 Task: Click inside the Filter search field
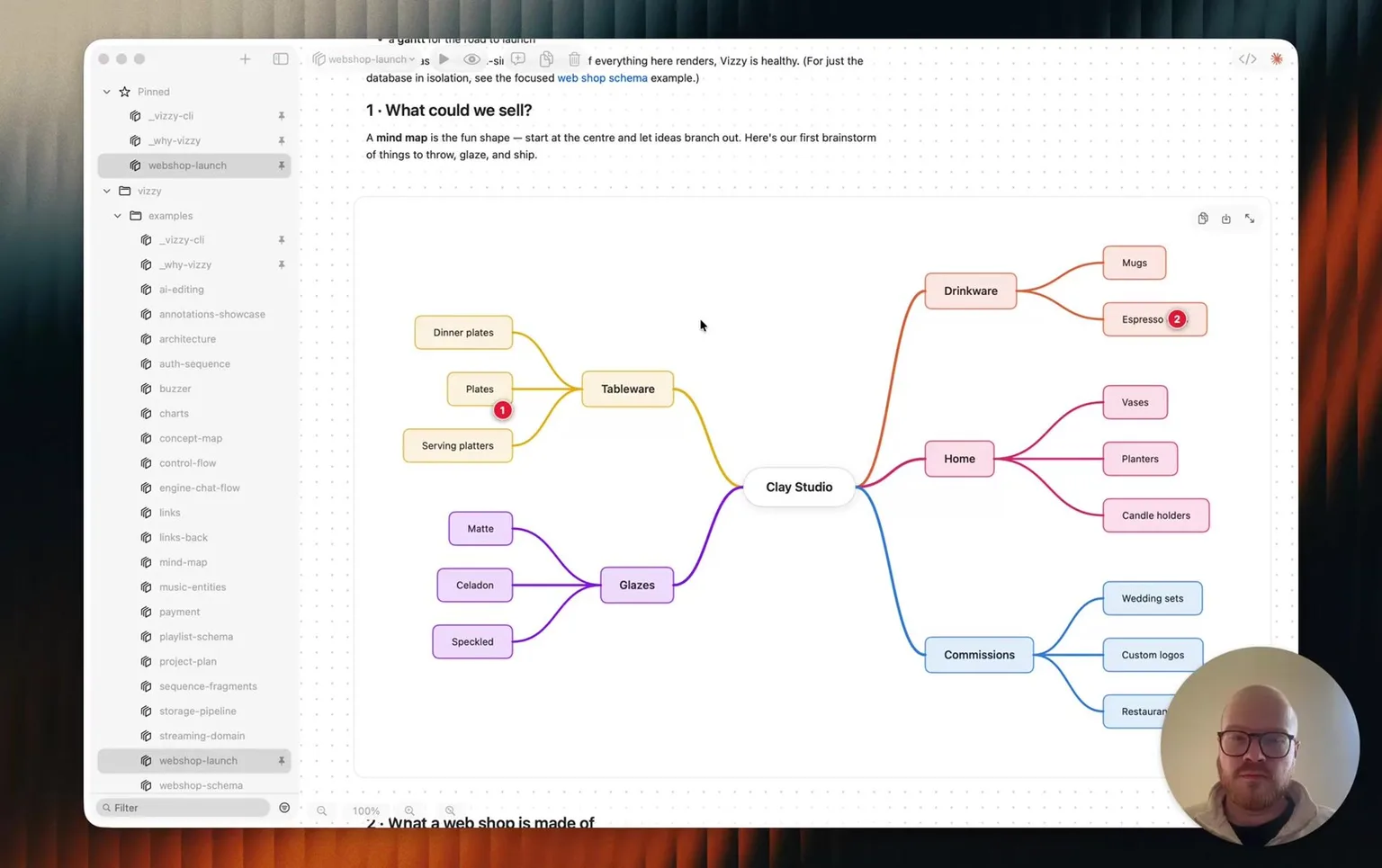pos(184,808)
